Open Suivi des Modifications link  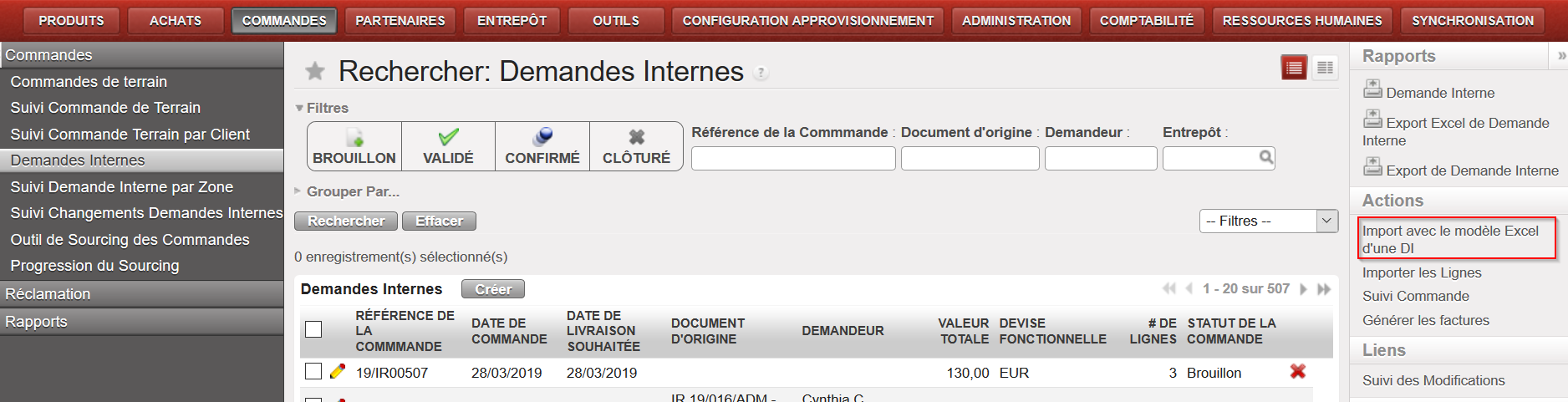(x=1433, y=380)
